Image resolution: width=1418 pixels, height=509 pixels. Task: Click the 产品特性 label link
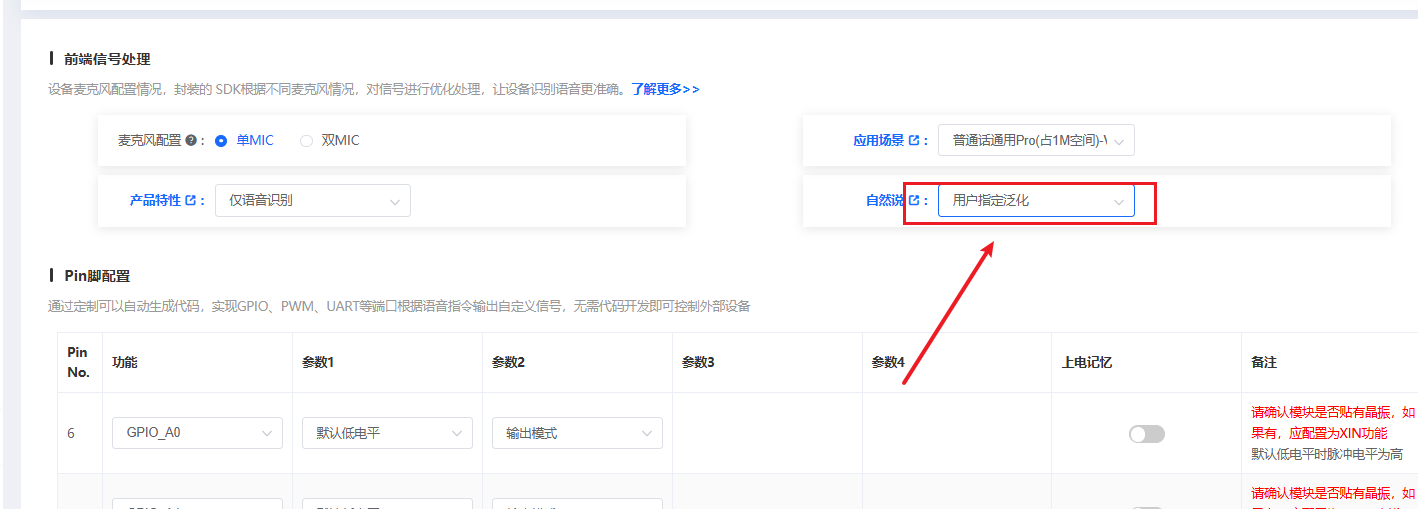click(x=155, y=200)
